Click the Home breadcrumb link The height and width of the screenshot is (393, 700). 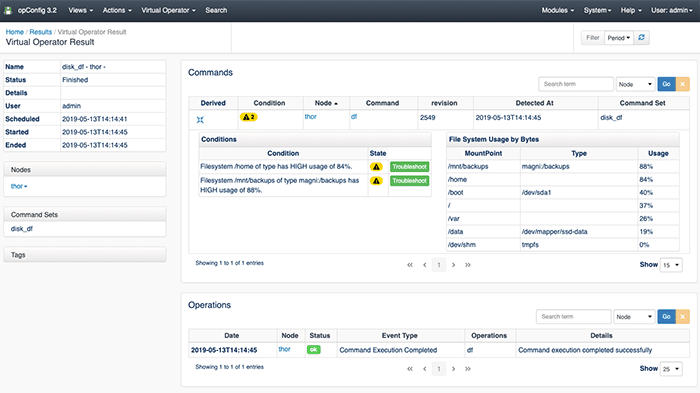(14, 32)
